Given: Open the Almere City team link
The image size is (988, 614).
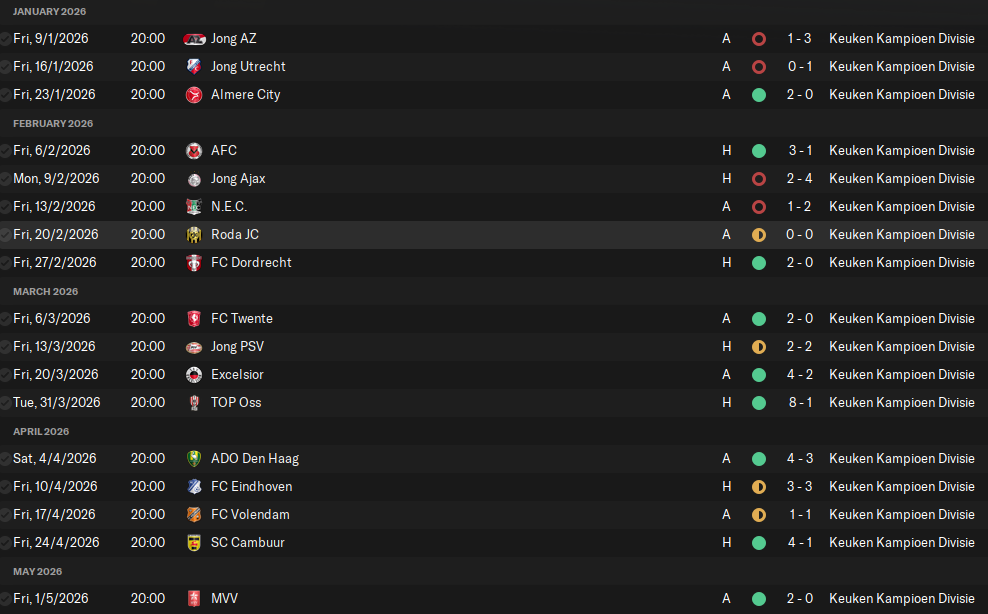Looking at the screenshot, I should (x=246, y=95).
